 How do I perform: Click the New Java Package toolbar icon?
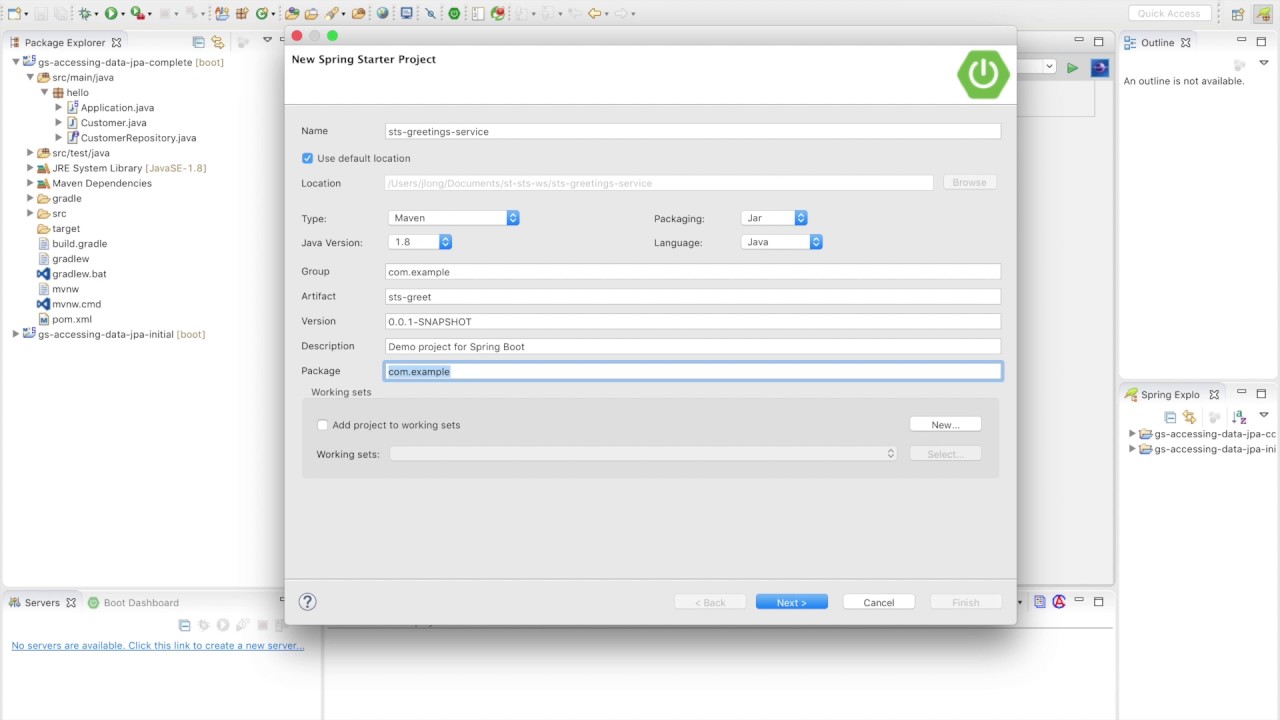(241, 14)
